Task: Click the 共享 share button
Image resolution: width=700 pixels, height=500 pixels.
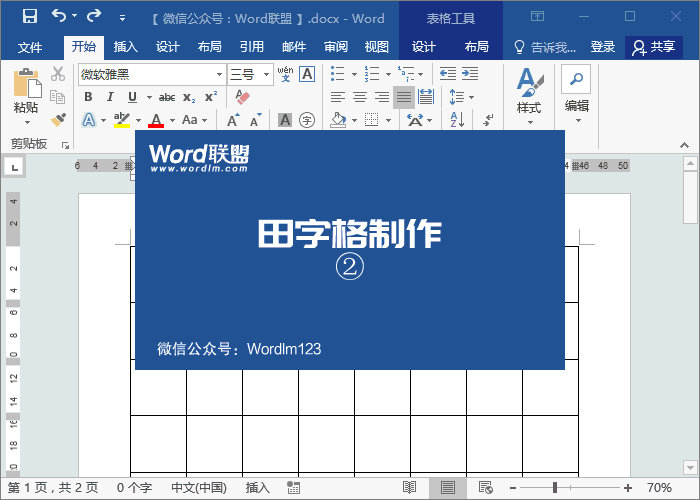Action: click(x=654, y=47)
